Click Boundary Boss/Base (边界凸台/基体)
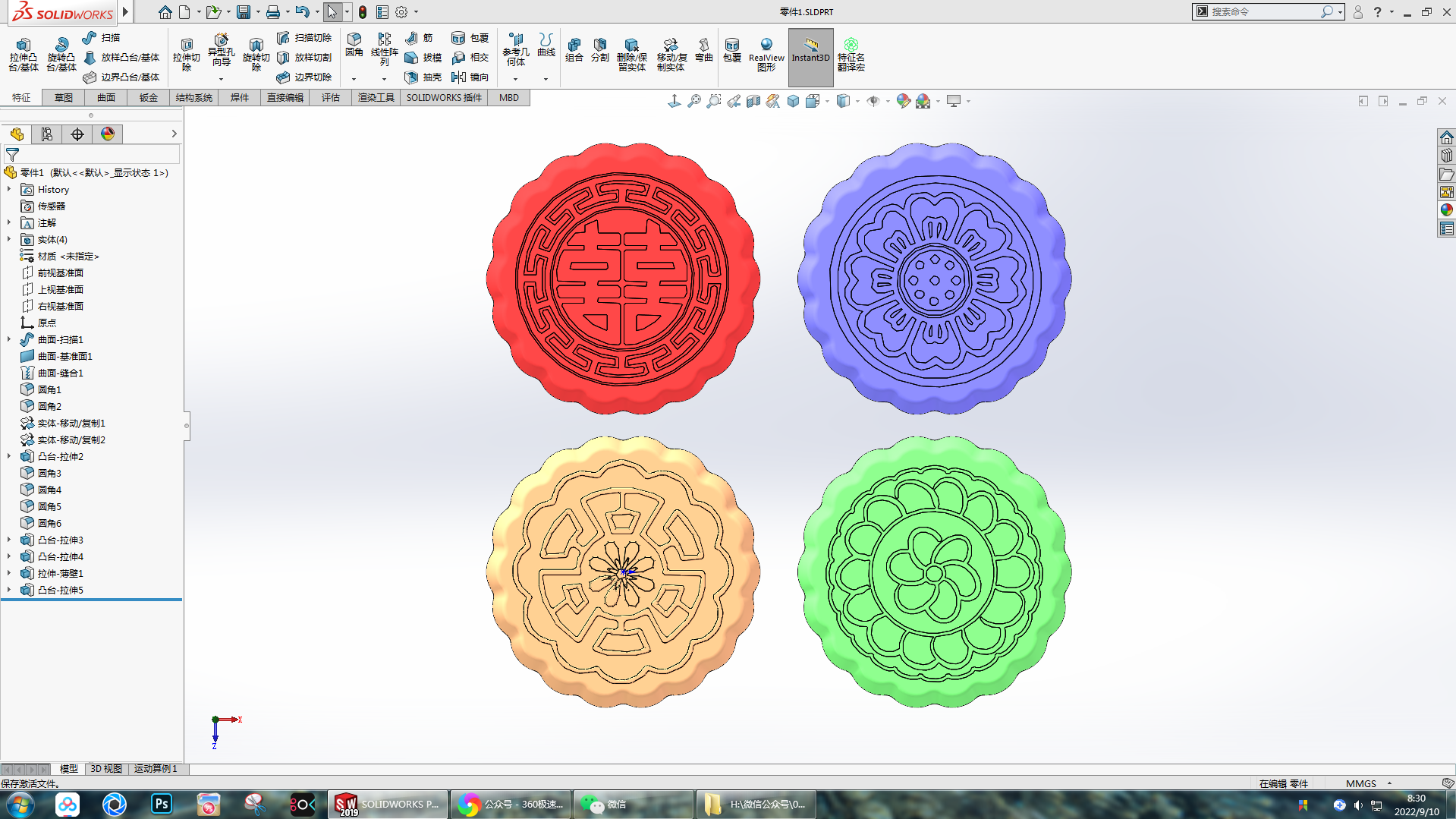The image size is (1456, 819). tap(121, 77)
